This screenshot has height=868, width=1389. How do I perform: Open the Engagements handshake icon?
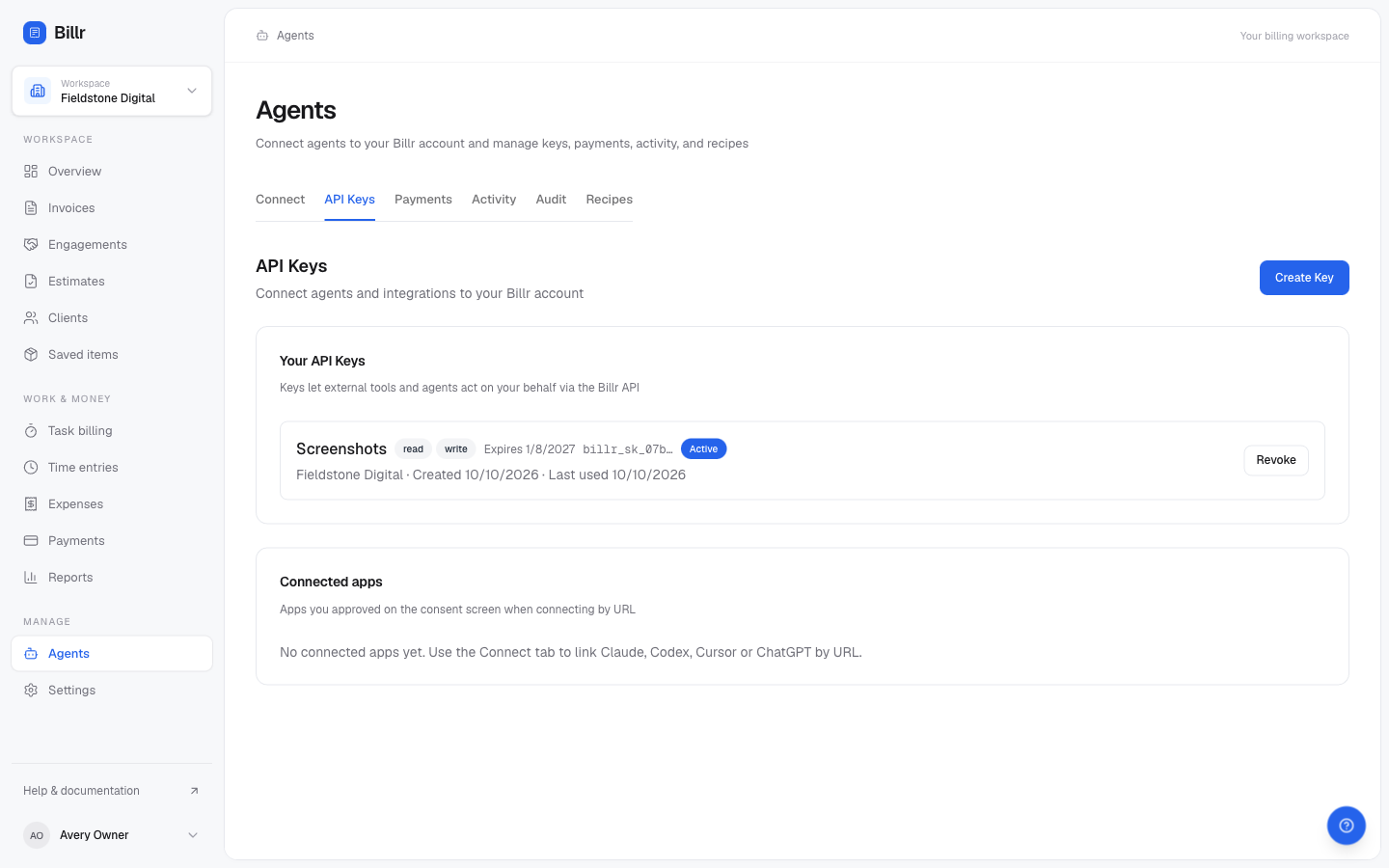click(x=31, y=245)
